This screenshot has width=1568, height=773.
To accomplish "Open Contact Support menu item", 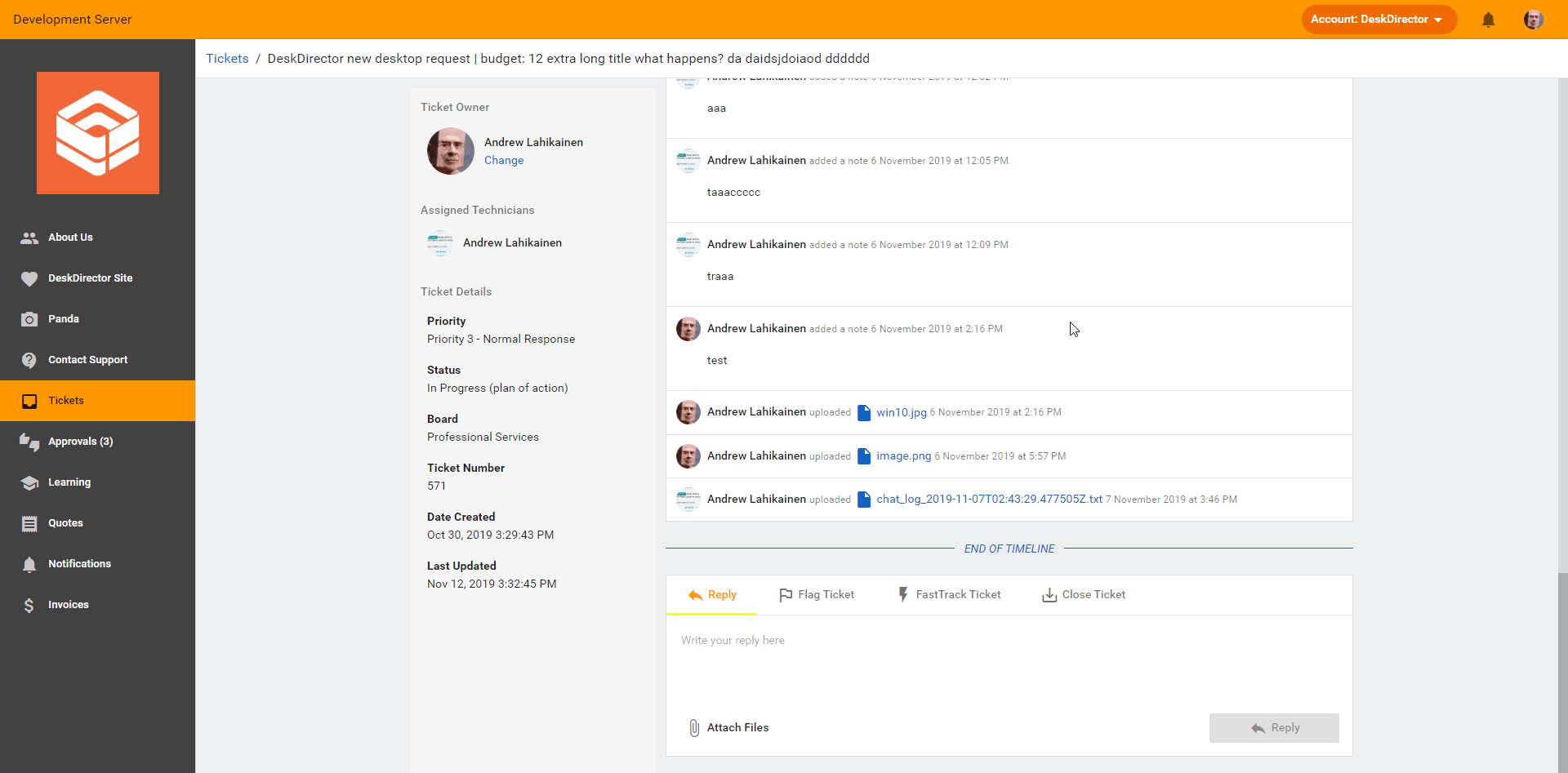I will coord(98,360).
